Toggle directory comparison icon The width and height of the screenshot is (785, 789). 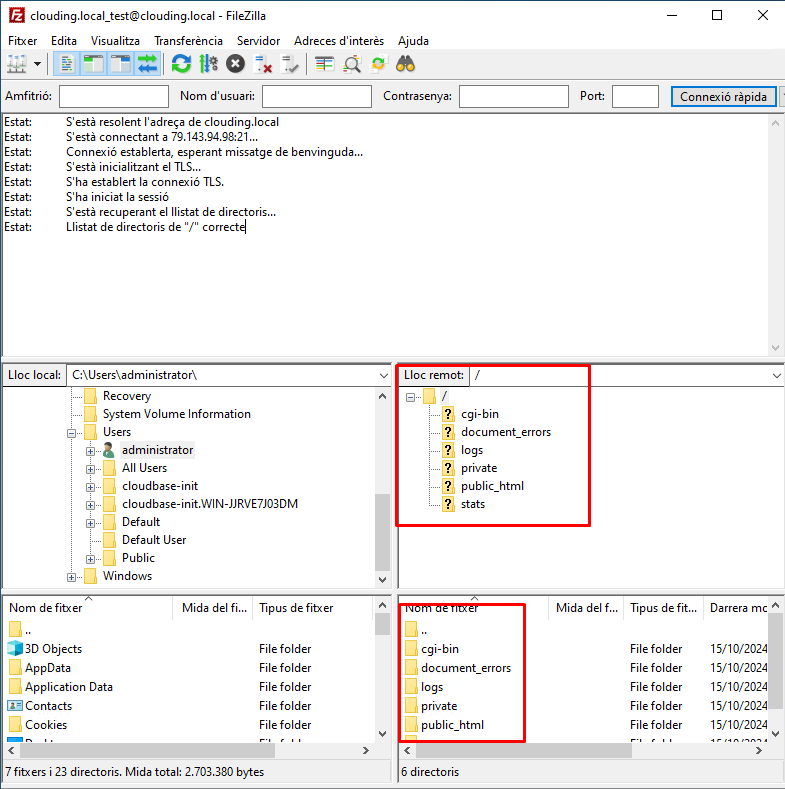(x=351, y=64)
